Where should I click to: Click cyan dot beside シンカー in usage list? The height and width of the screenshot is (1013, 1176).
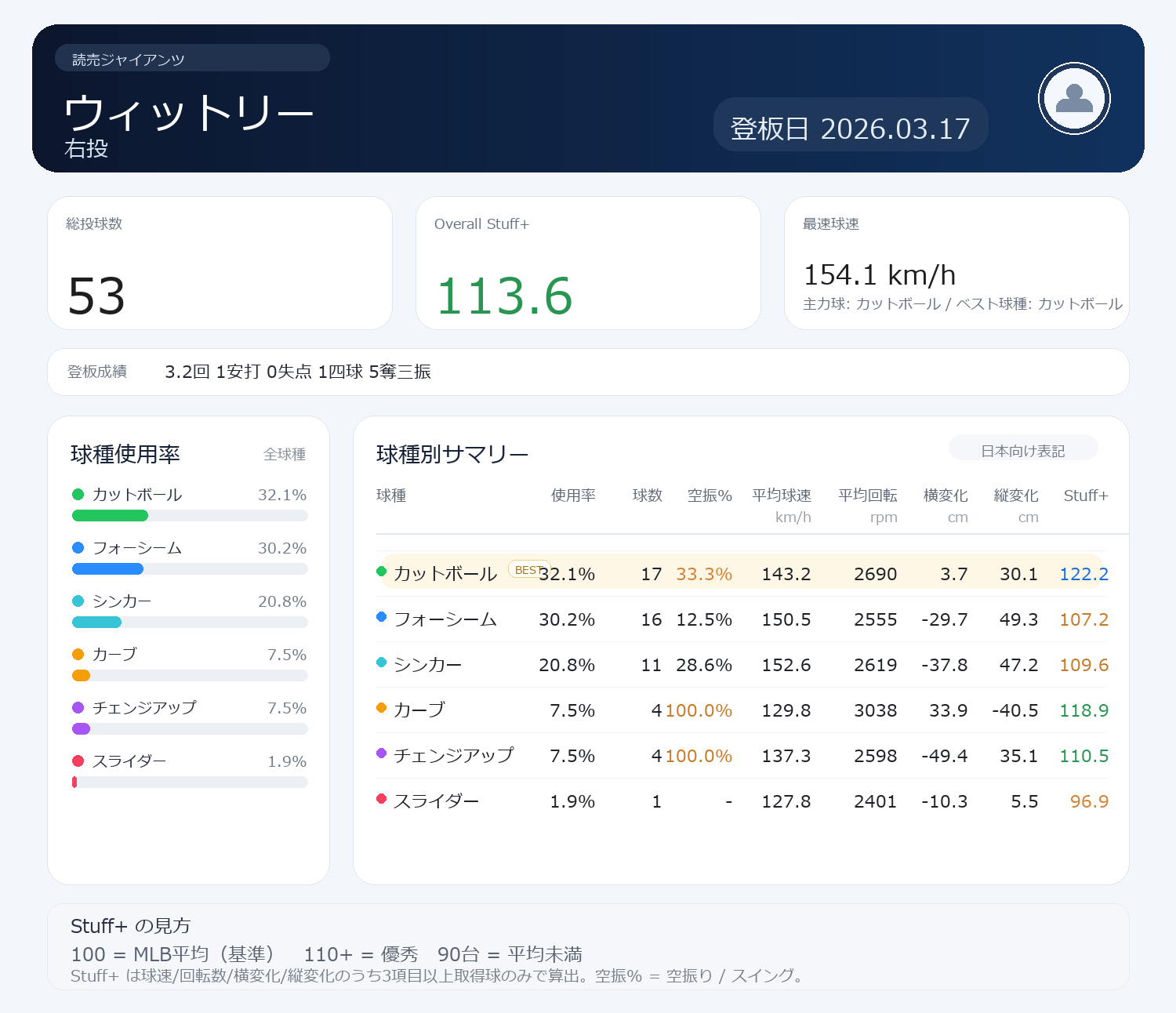pyautogui.click(x=78, y=601)
